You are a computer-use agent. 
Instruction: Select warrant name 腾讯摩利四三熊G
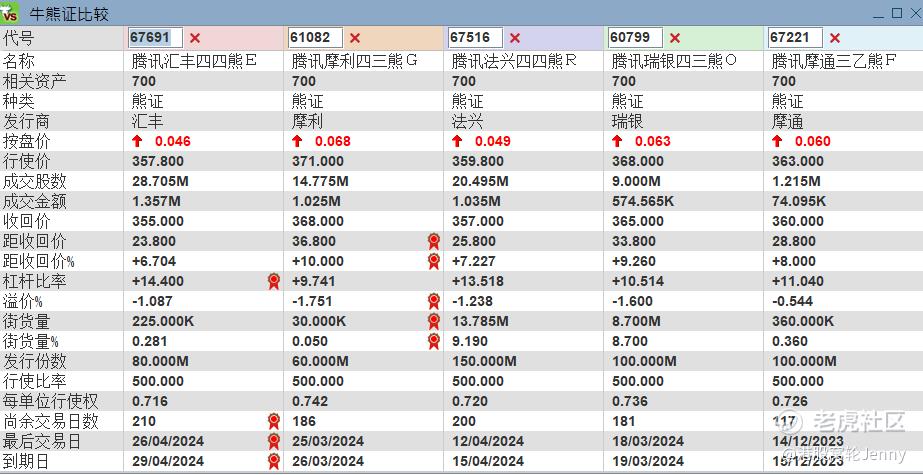coord(355,61)
